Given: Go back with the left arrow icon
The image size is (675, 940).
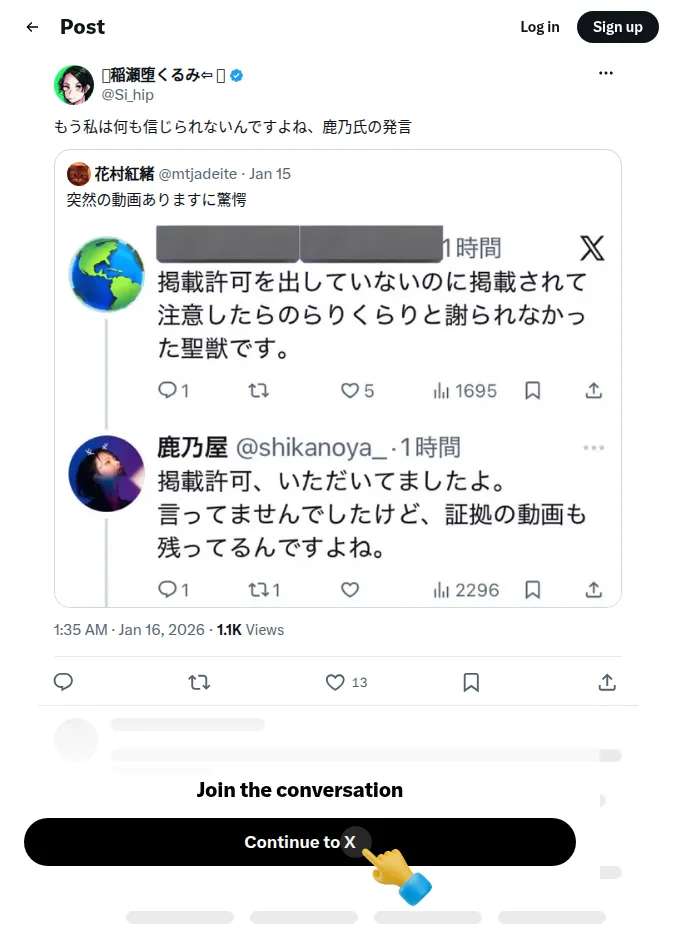Looking at the screenshot, I should (x=32, y=27).
